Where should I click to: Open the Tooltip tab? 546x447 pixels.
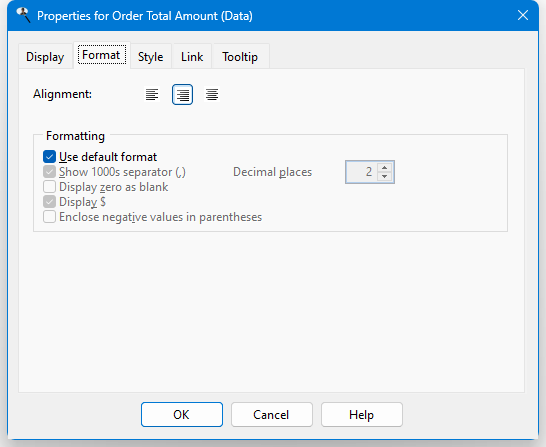[240, 57]
